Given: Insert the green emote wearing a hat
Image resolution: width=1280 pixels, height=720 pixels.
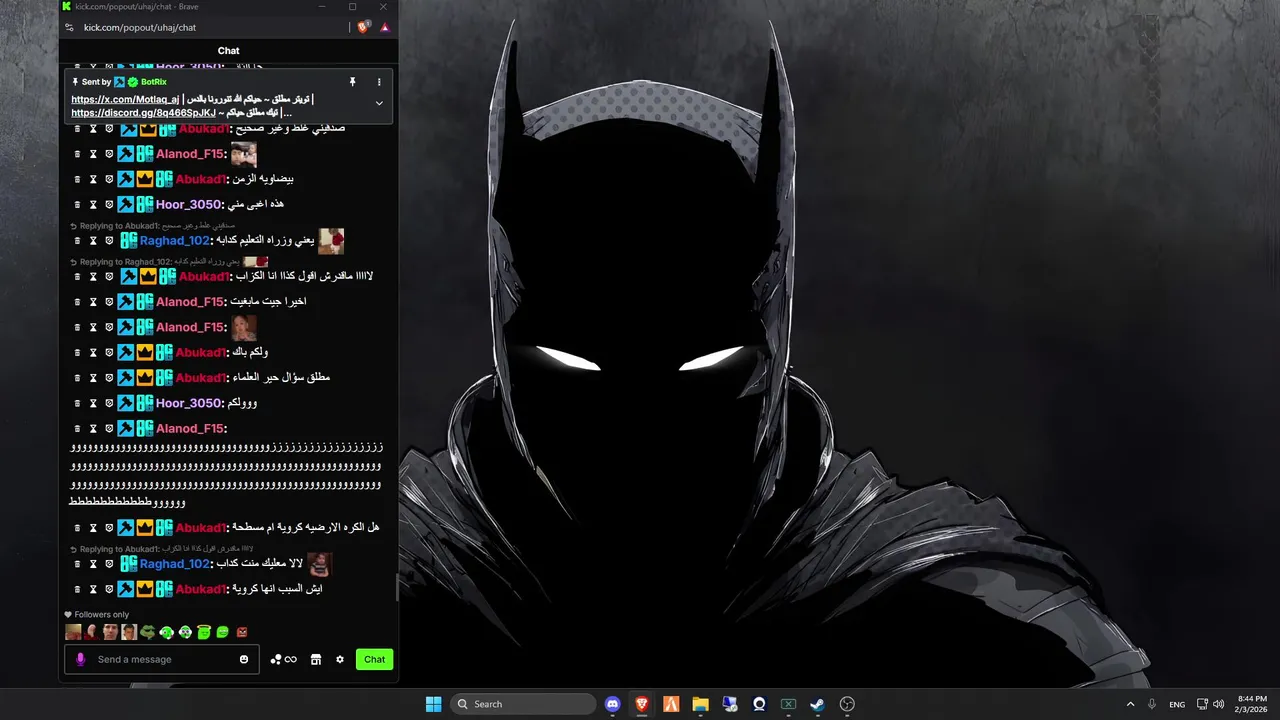Looking at the screenshot, I should click(x=204, y=632).
